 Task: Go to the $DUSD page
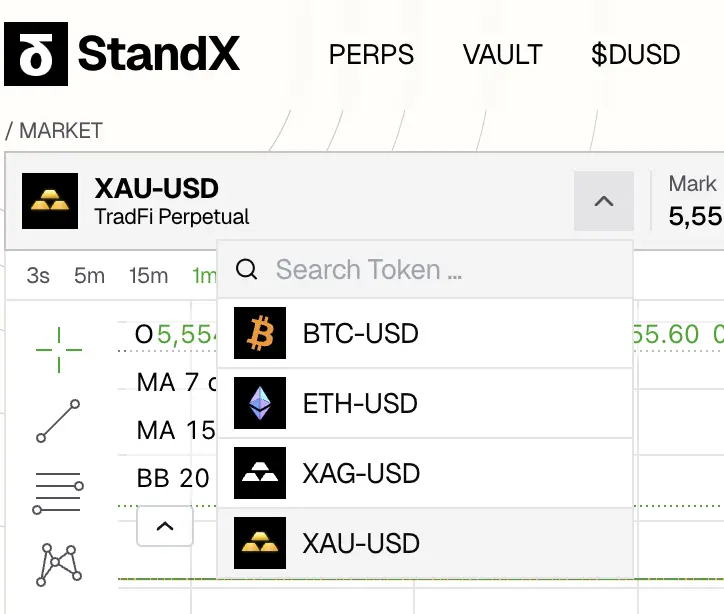coord(635,54)
